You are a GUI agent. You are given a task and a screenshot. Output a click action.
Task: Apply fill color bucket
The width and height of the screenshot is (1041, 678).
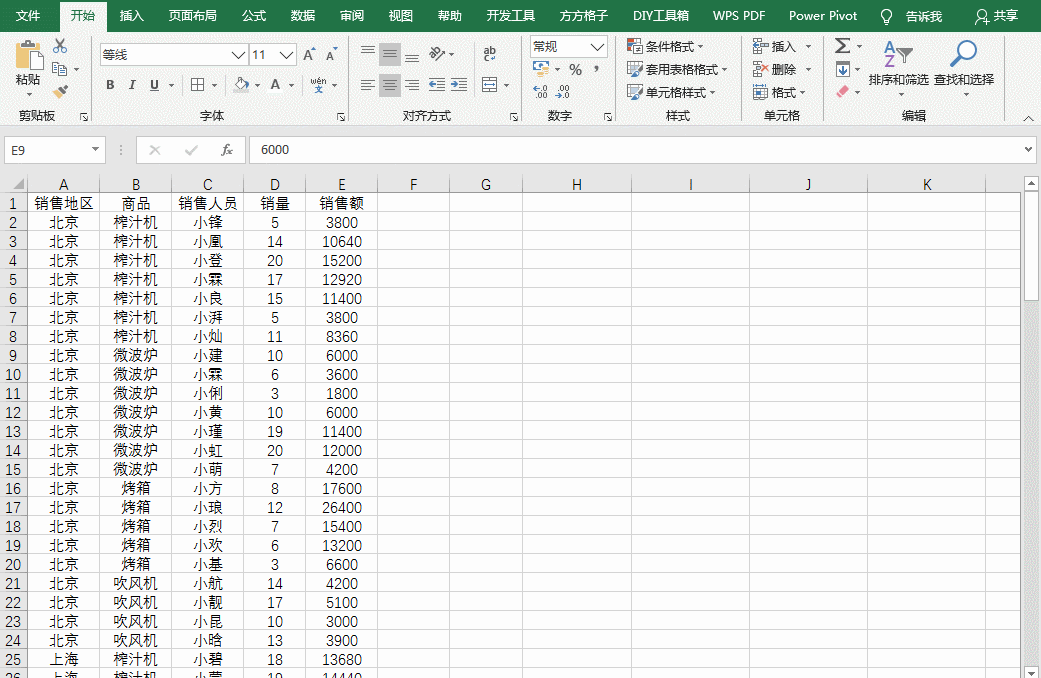[242, 85]
